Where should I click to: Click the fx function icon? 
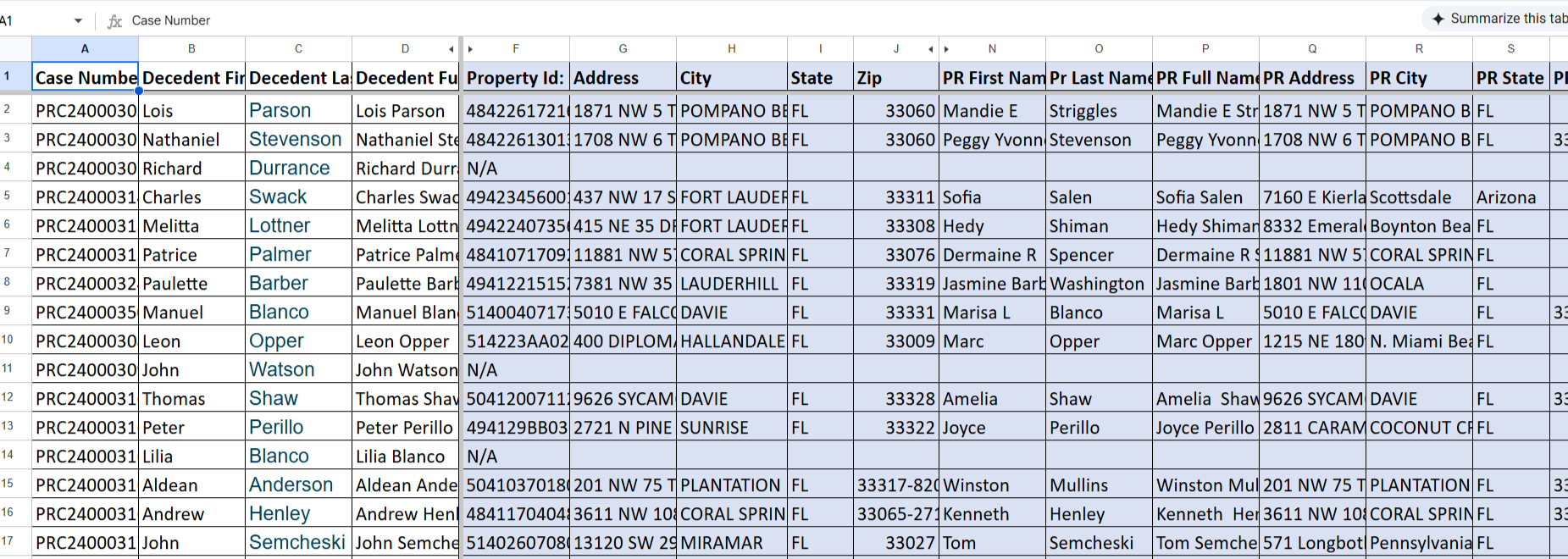(x=115, y=21)
